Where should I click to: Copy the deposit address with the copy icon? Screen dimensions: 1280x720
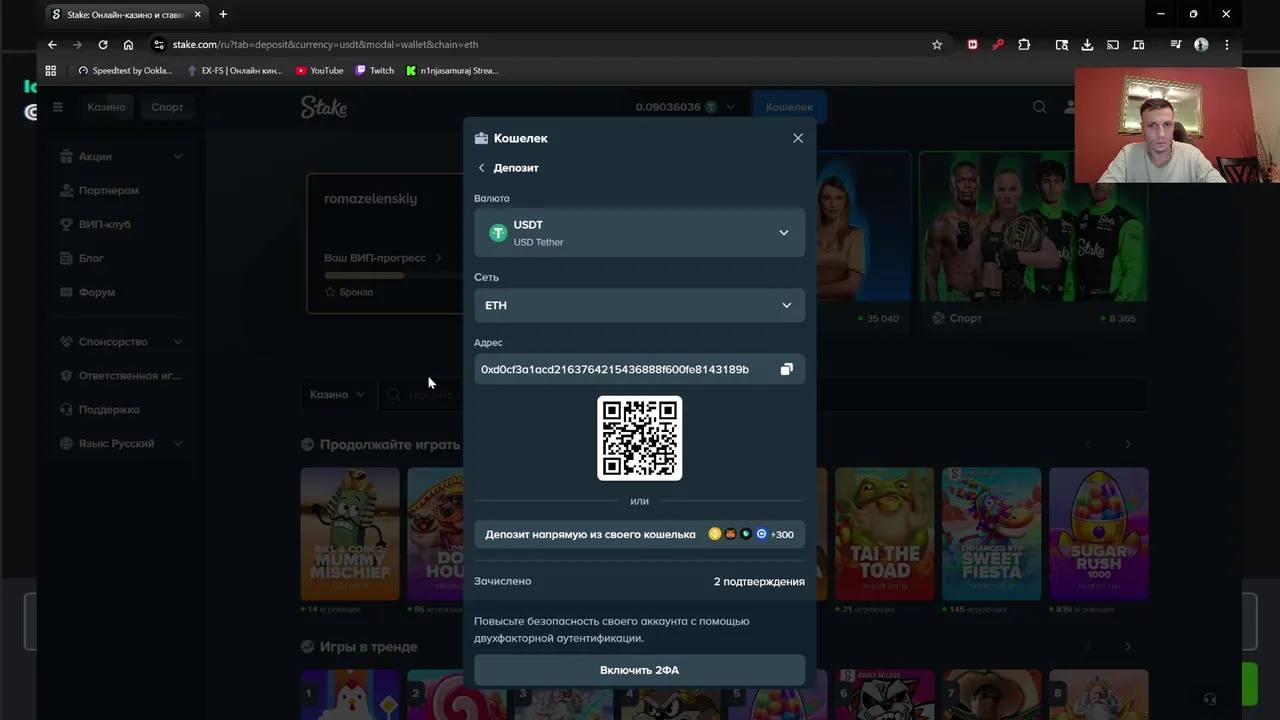point(786,370)
